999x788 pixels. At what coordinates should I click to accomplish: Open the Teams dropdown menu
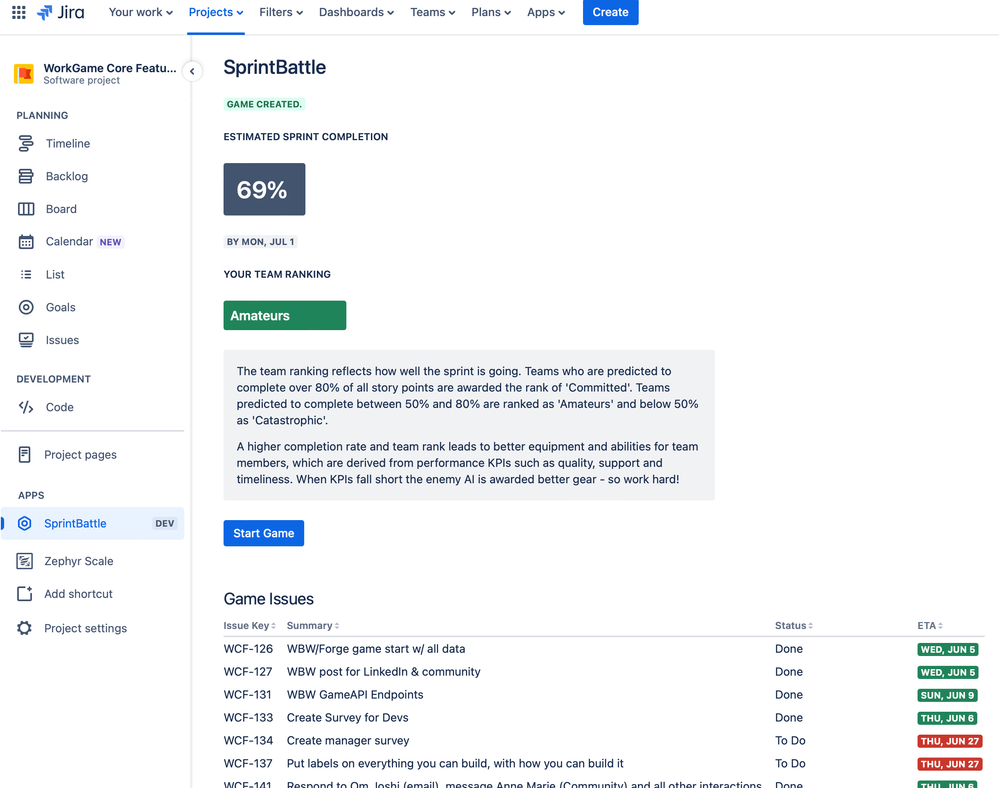[433, 12]
